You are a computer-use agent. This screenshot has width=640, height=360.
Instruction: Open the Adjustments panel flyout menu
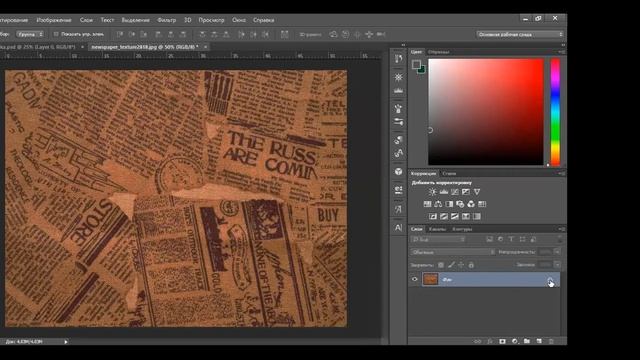click(x=562, y=173)
